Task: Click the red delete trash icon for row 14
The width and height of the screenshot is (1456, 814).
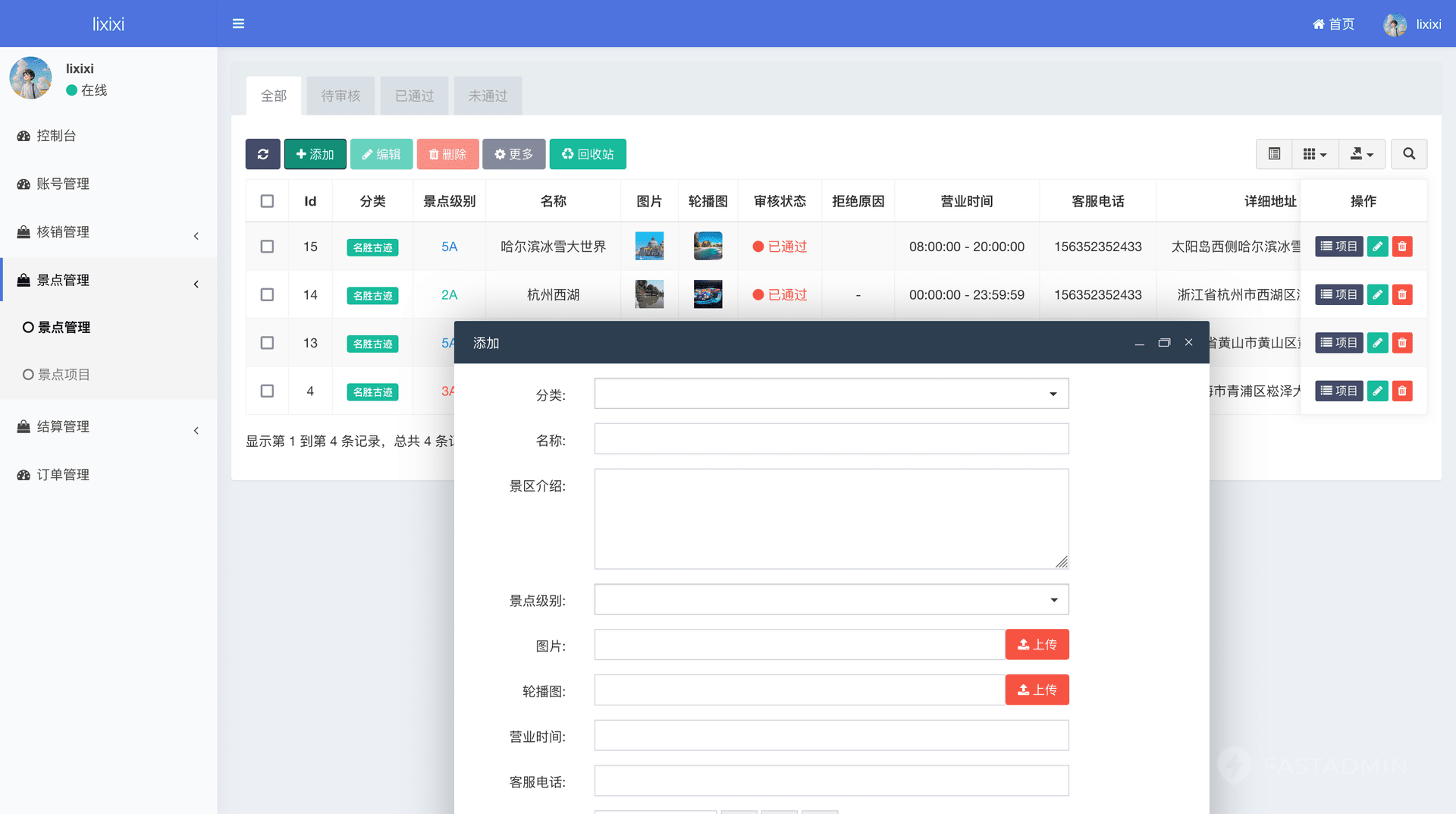Action: (x=1402, y=294)
